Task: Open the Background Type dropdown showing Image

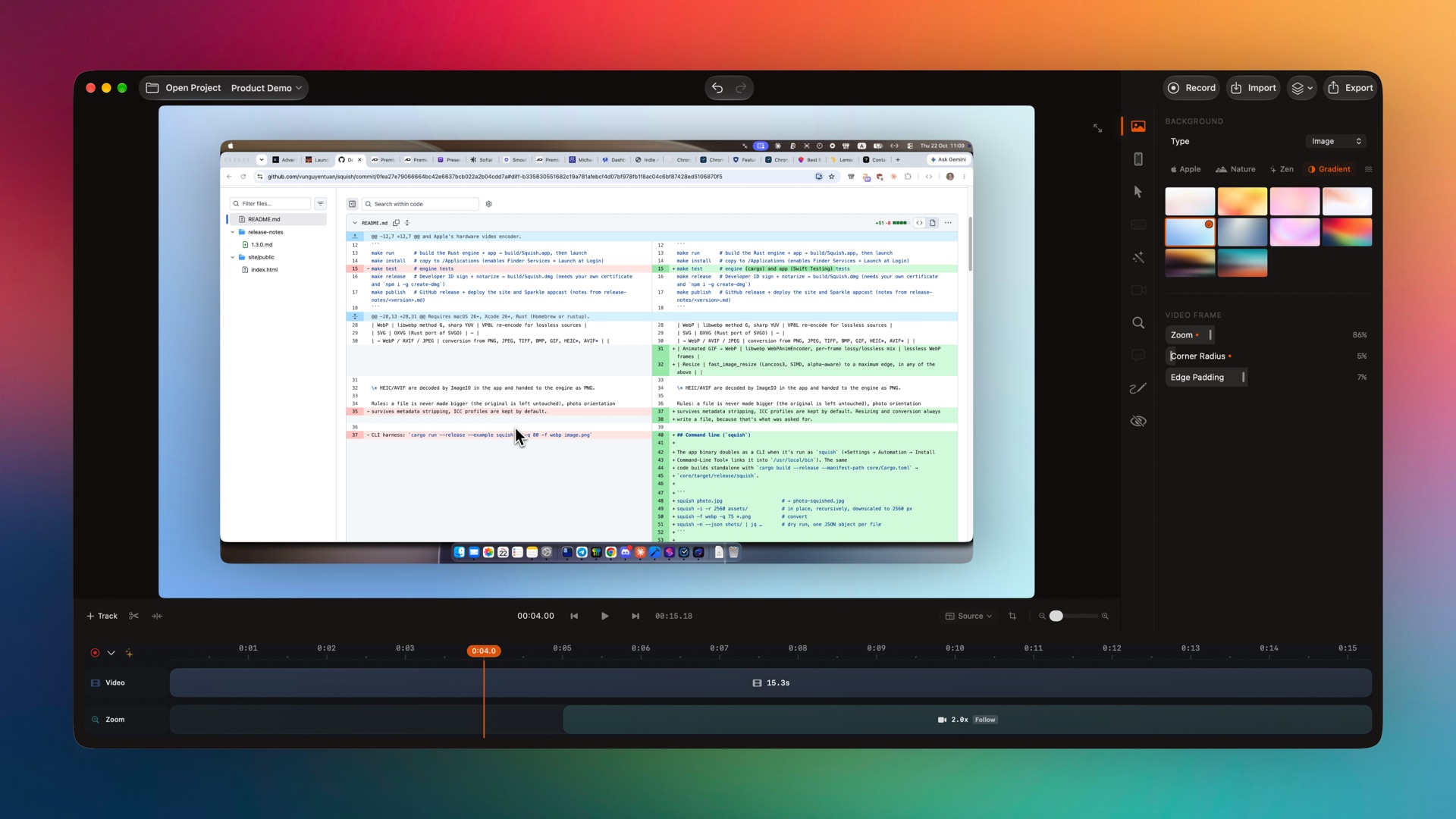Action: (1336, 141)
